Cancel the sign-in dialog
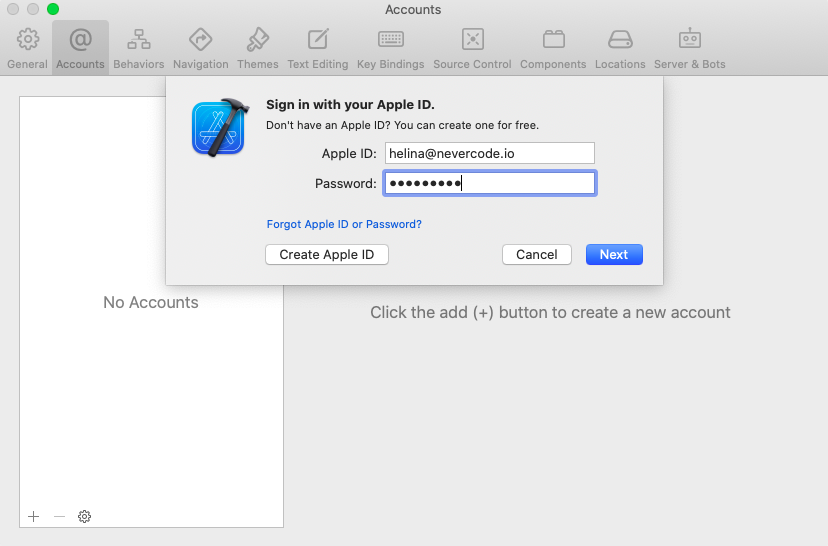Image resolution: width=828 pixels, height=546 pixels. pos(537,255)
